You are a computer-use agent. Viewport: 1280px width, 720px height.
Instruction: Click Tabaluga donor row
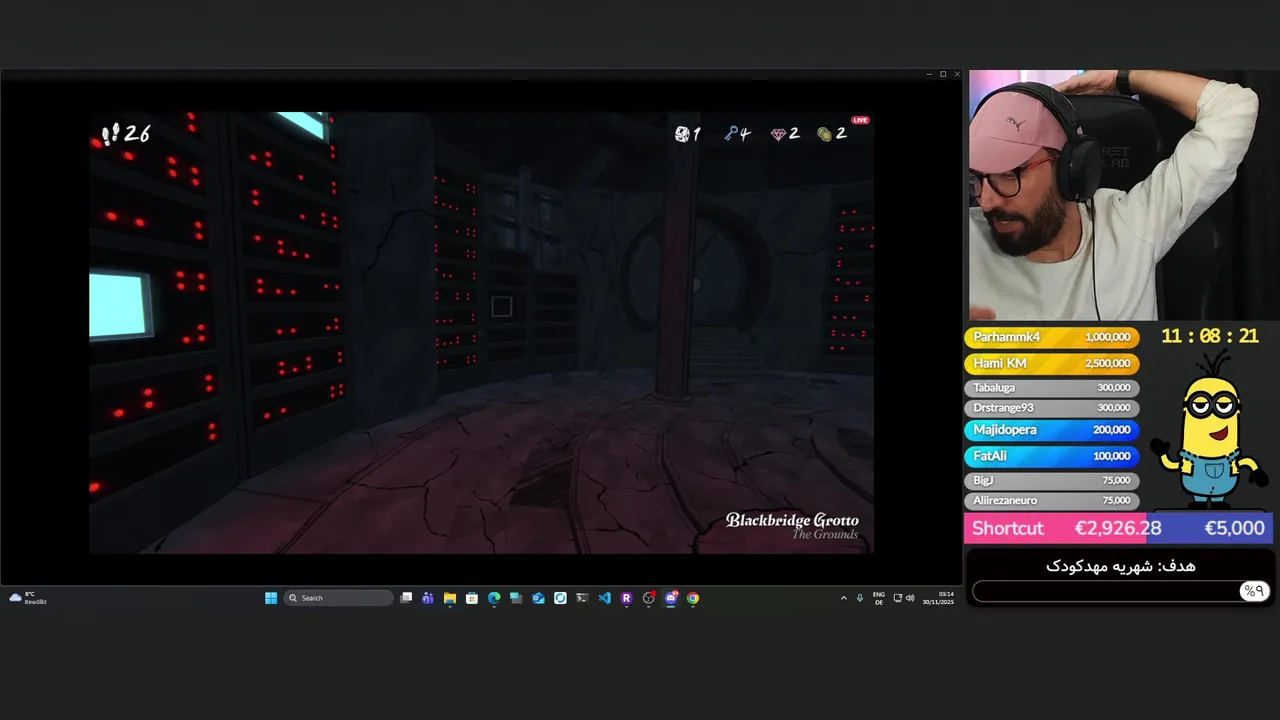coord(1051,387)
